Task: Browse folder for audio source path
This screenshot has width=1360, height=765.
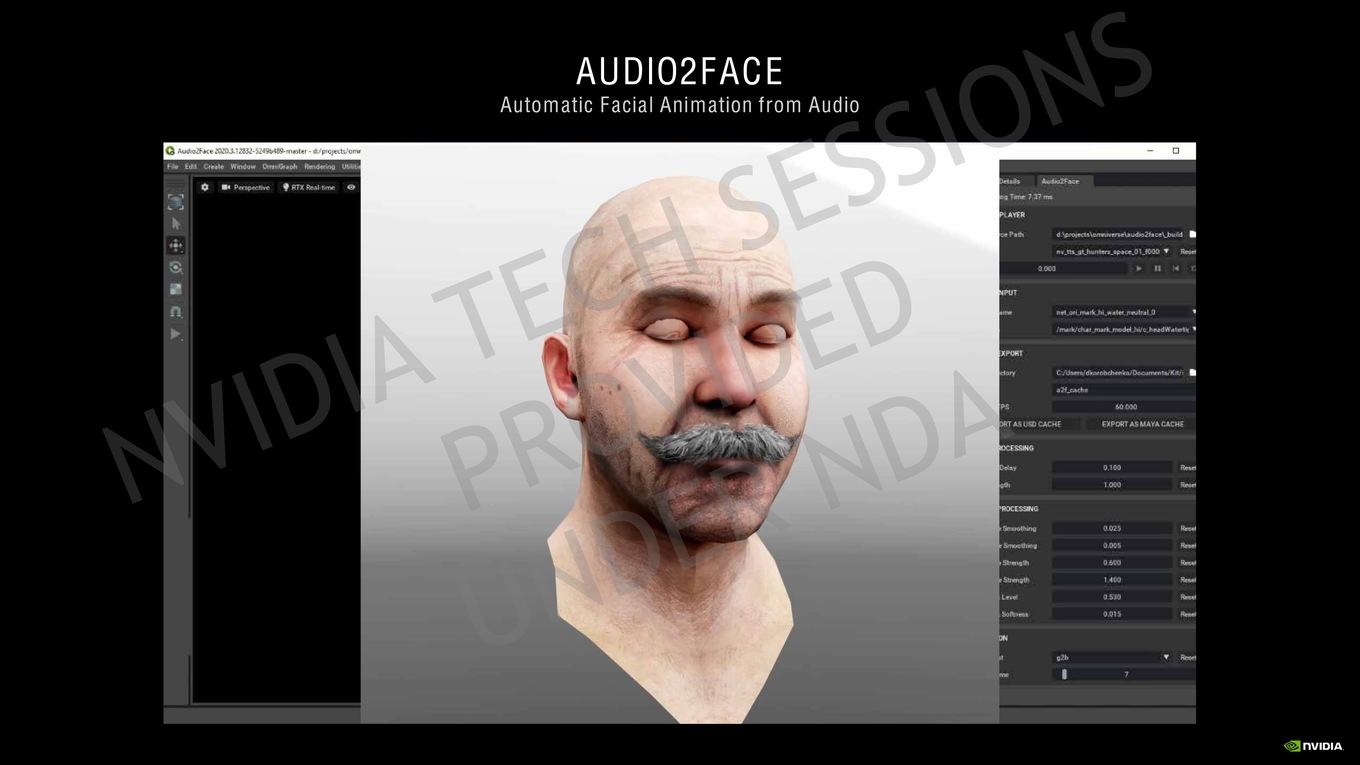Action: 1192,234
